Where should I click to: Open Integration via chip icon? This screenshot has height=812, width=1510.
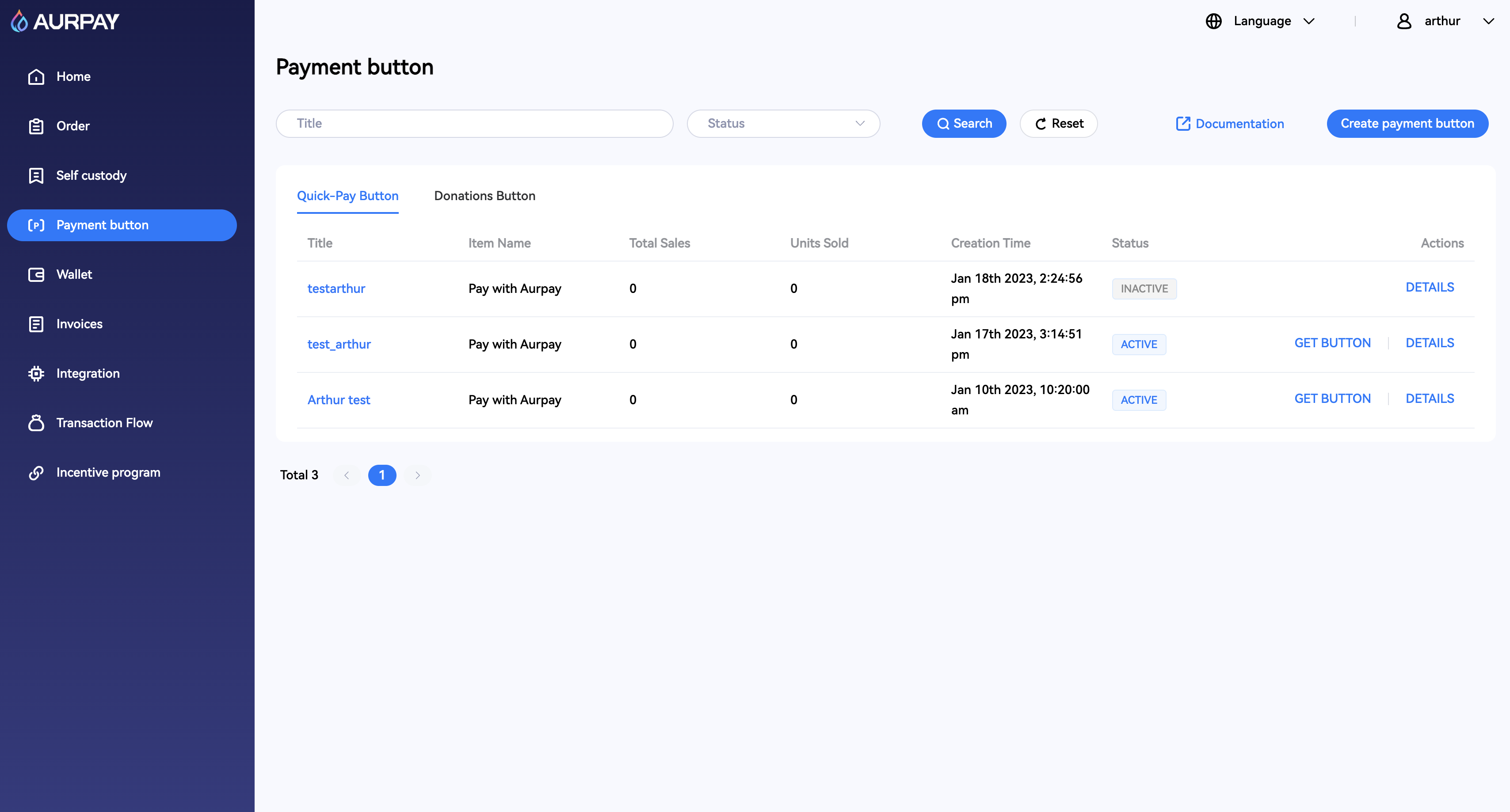pyautogui.click(x=36, y=374)
